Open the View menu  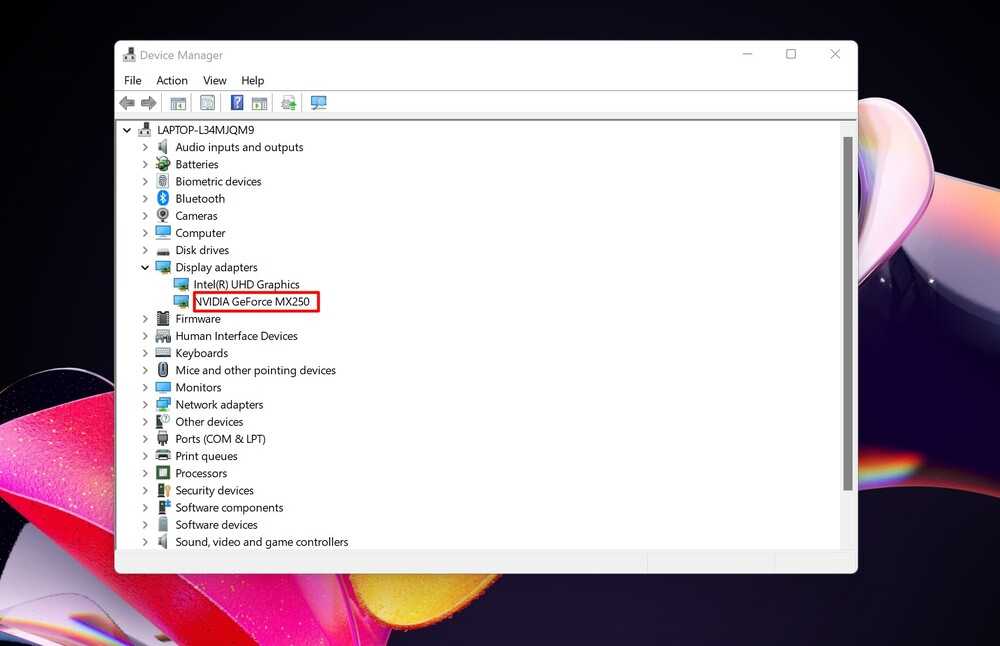click(215, 80)
